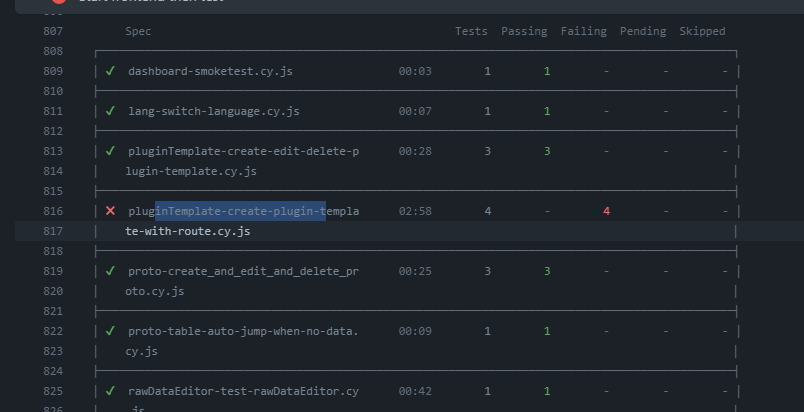Open line number 822 link
The image size is (804, 412).
pos(53,331)
